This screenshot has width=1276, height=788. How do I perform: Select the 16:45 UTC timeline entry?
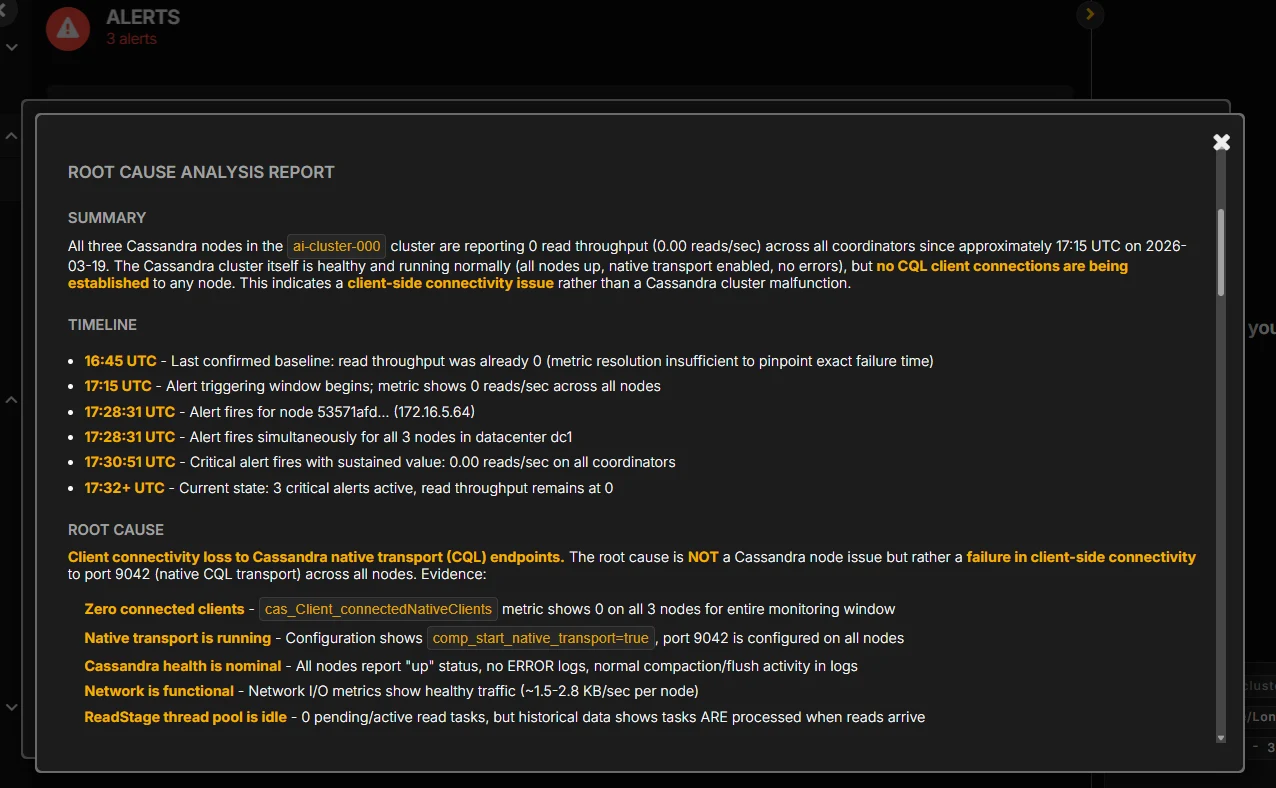click(120, 360)
